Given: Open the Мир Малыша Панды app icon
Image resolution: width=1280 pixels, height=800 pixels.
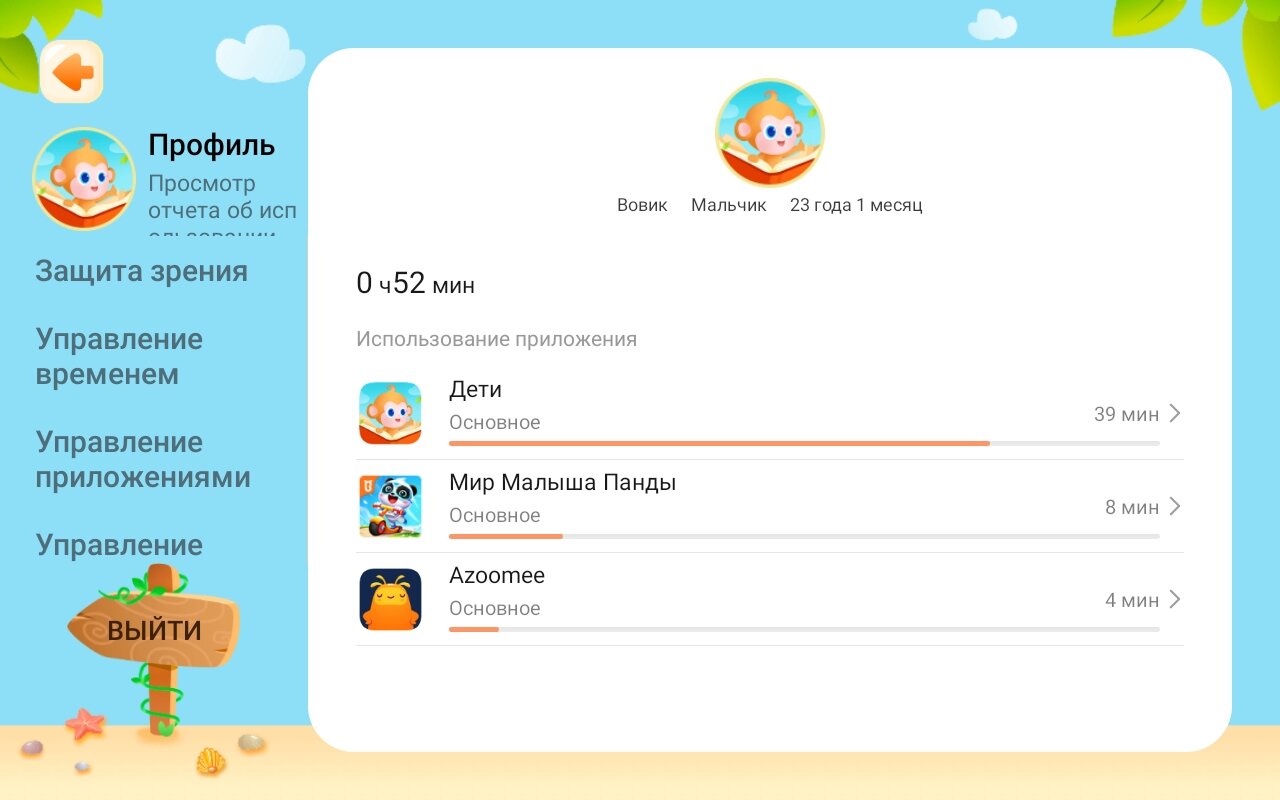Looking at the screenshot, I should (390, 506).
